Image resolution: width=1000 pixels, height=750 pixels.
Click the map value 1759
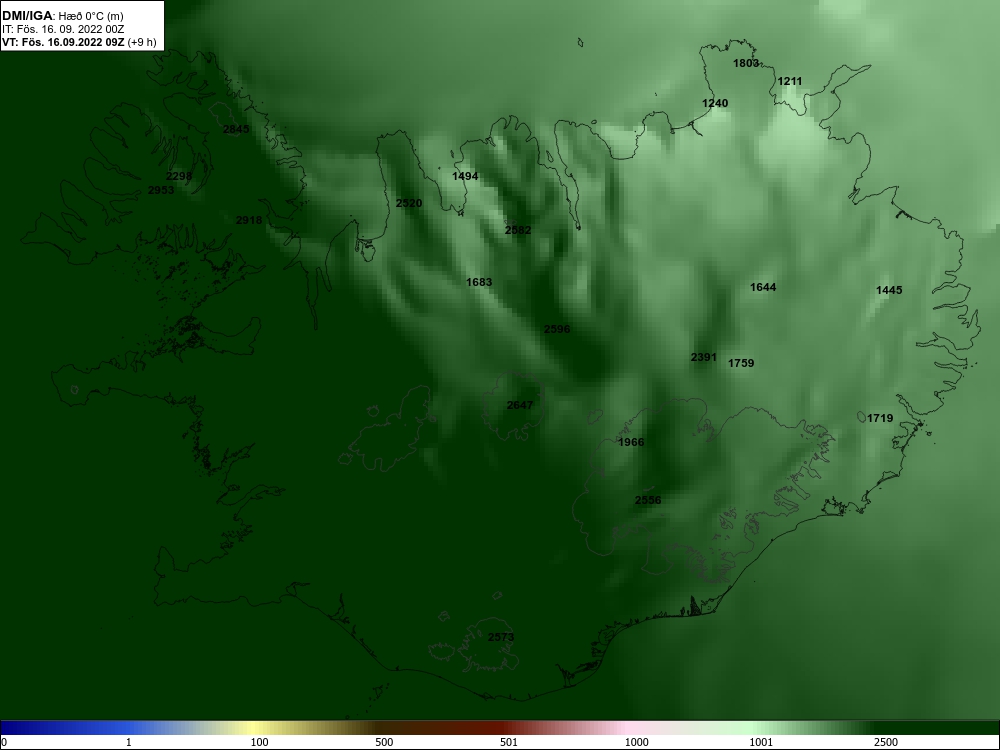[741, 364]
